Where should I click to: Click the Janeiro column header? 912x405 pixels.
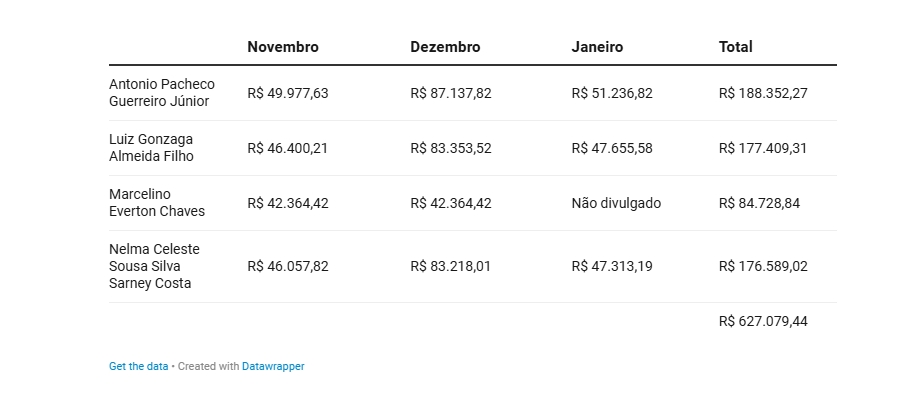(597, 47)
